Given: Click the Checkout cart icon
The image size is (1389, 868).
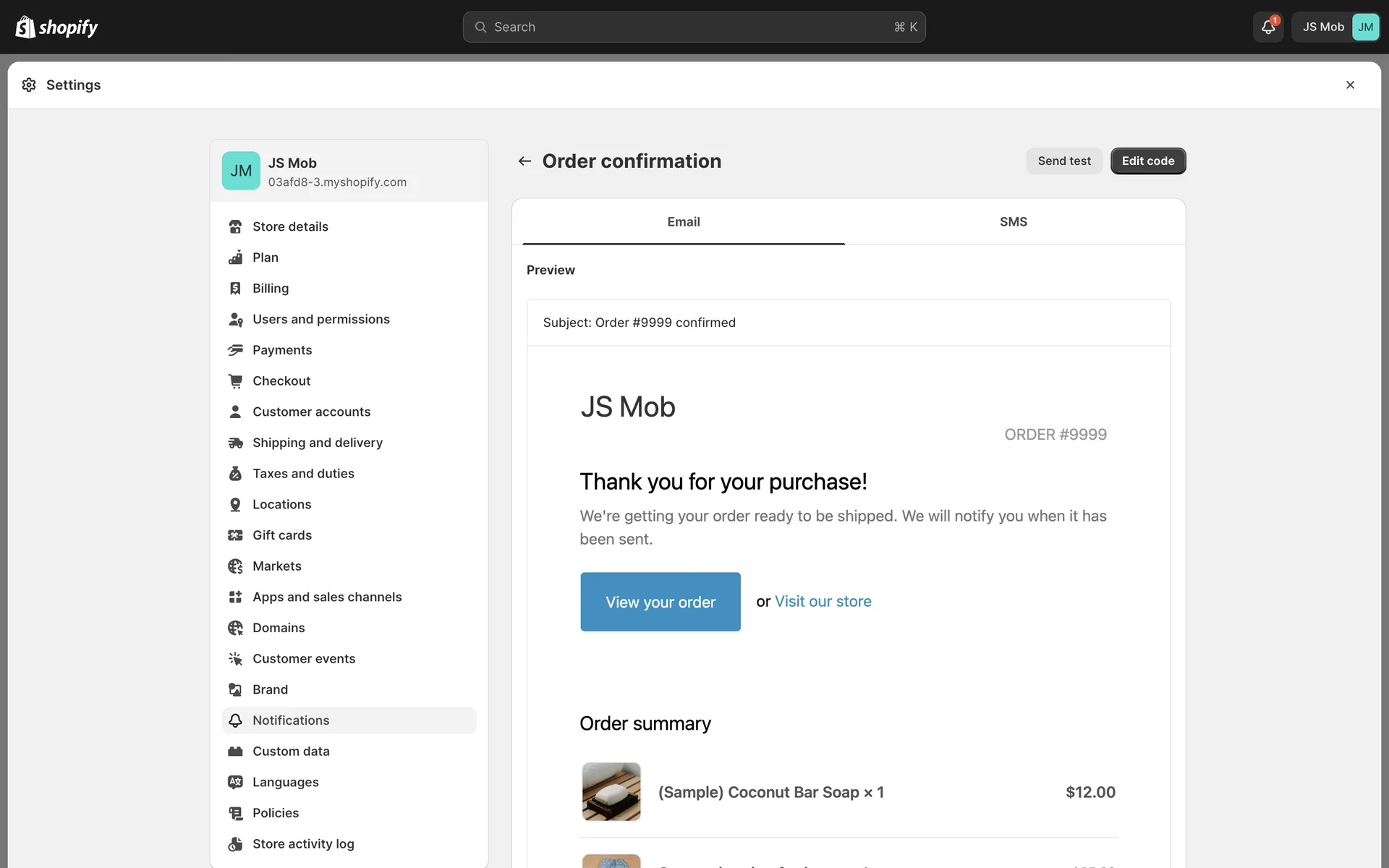Looking at the screenshot, I should [x=235, y=381].
